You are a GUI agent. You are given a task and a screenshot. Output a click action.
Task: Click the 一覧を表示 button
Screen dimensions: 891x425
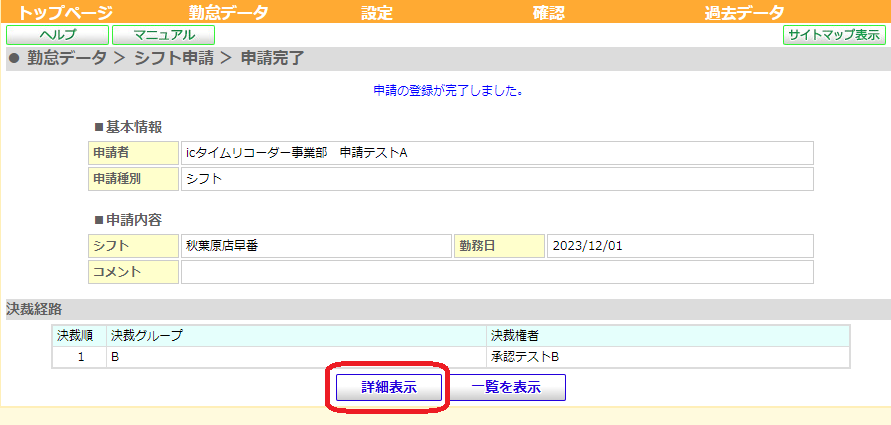click(505, 388)
